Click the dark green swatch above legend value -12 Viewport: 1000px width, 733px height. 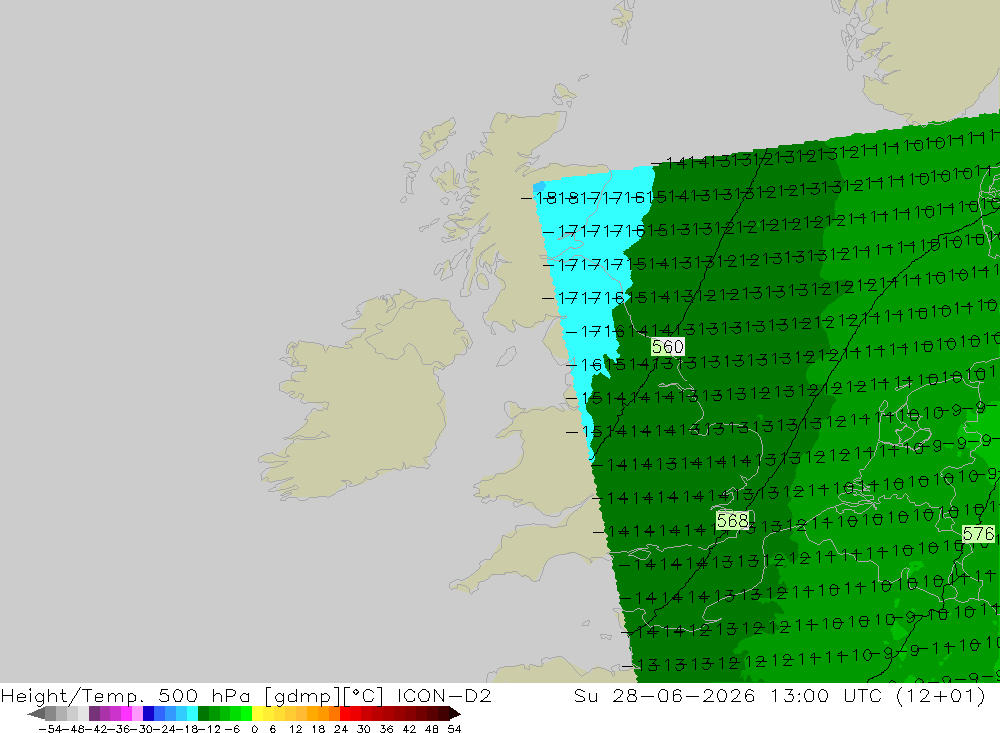203,713
